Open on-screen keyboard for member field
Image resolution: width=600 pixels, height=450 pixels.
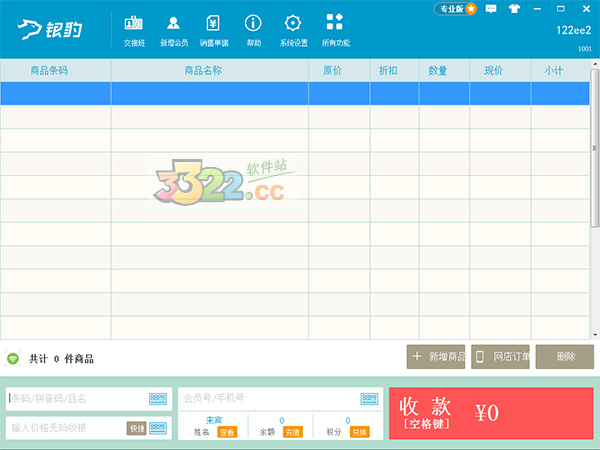(x=369, y=399)
